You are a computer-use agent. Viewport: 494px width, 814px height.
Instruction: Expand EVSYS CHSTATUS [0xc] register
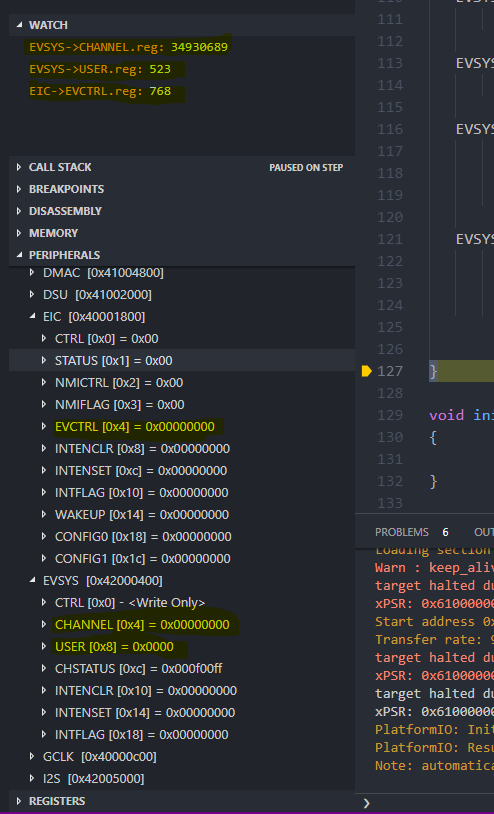tap(45, 669)
